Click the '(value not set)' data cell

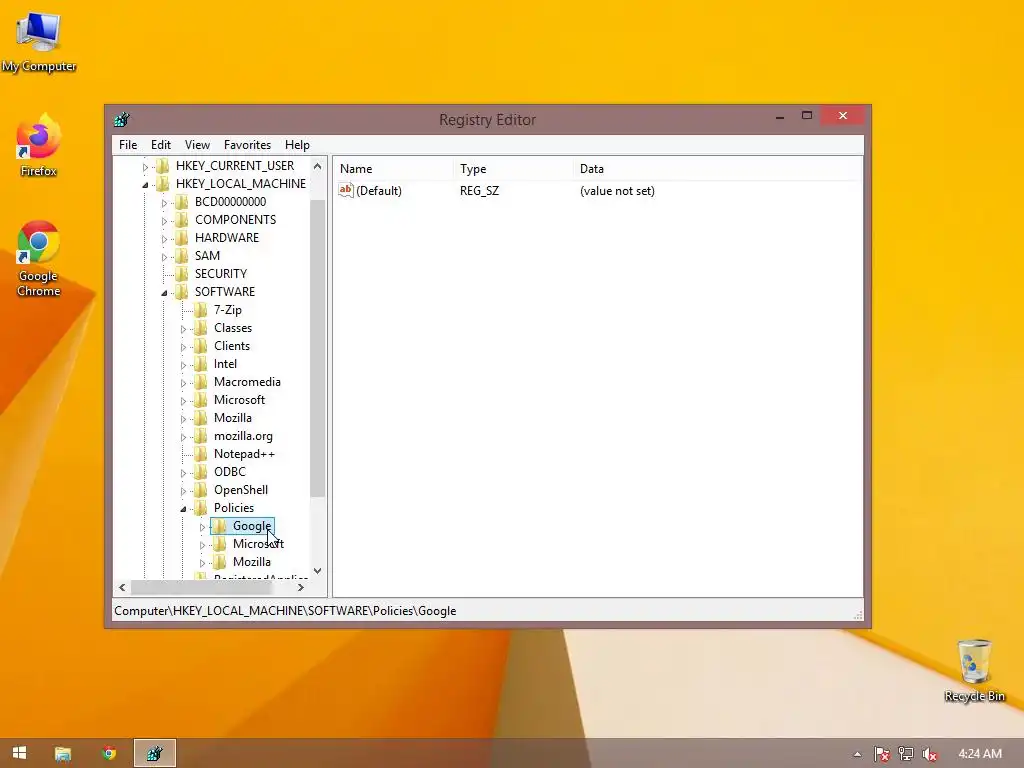click(x=617, y=191)
